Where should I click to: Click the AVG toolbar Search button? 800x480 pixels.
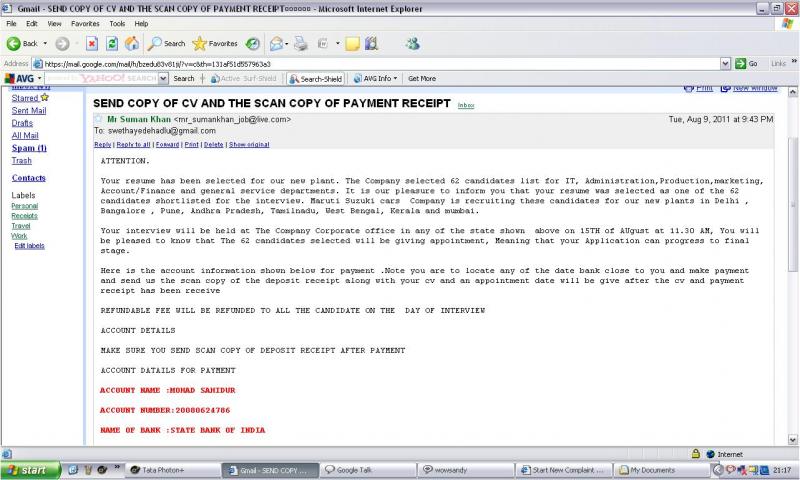click(184, 79)
